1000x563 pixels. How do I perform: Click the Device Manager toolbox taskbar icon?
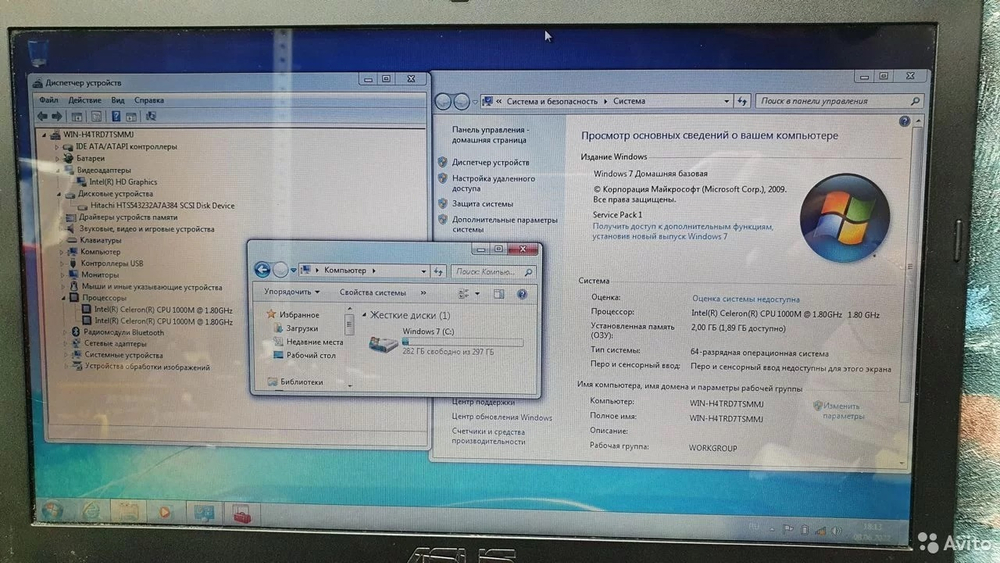click(242, 513)
